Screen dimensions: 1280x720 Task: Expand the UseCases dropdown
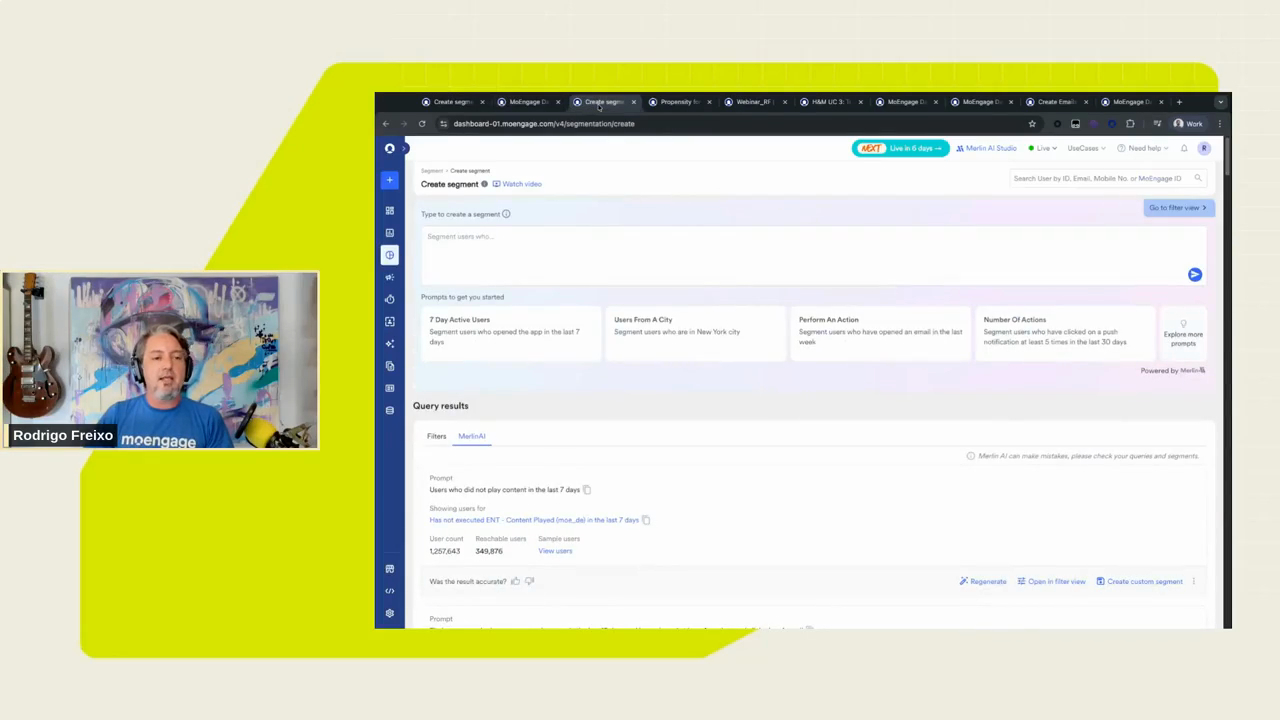(1086, 148)
